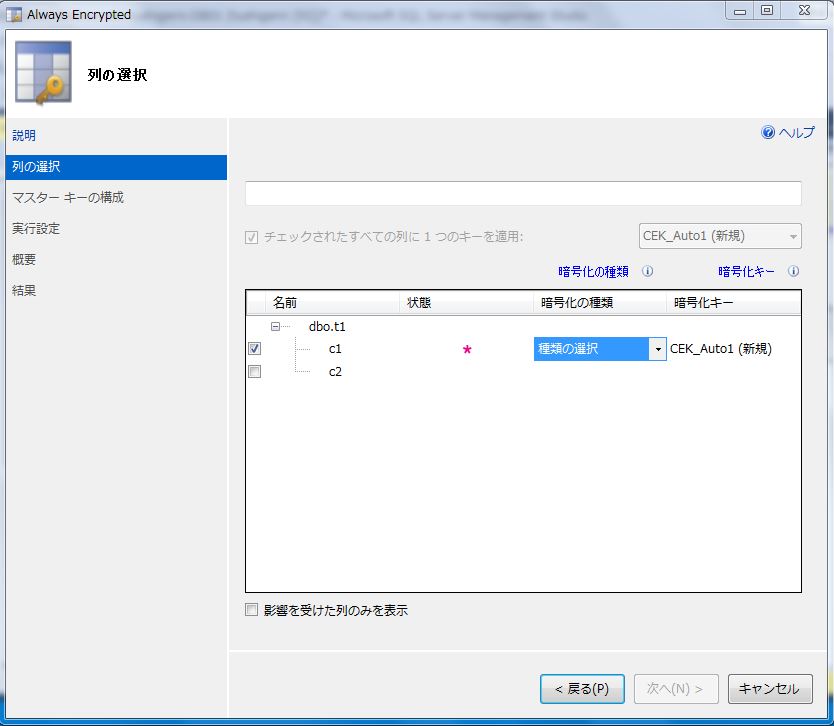Open the 概要 wizard step
The height and width of the screenshot is (726, 834).
24,260
